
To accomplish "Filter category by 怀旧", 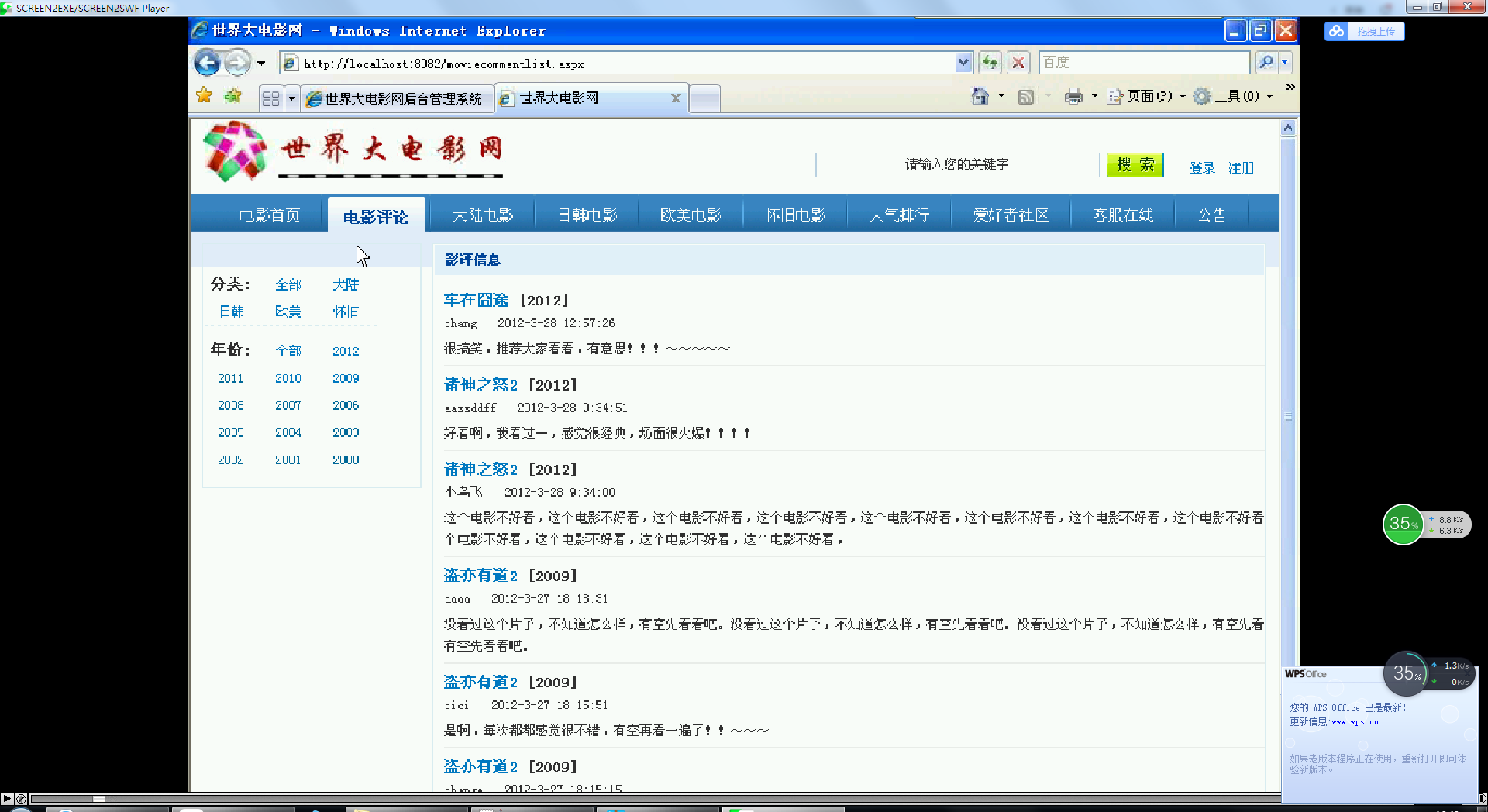I will (346, 311).
